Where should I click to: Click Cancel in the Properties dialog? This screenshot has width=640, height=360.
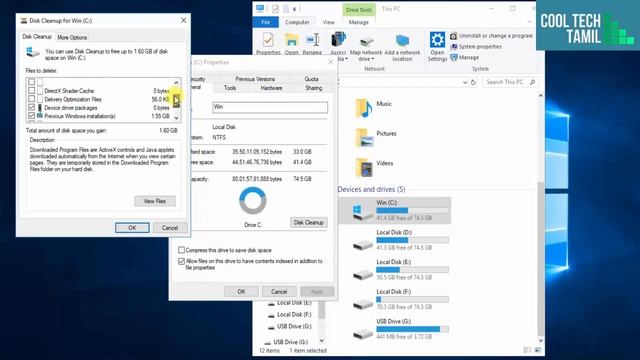[x=279, y=291]
